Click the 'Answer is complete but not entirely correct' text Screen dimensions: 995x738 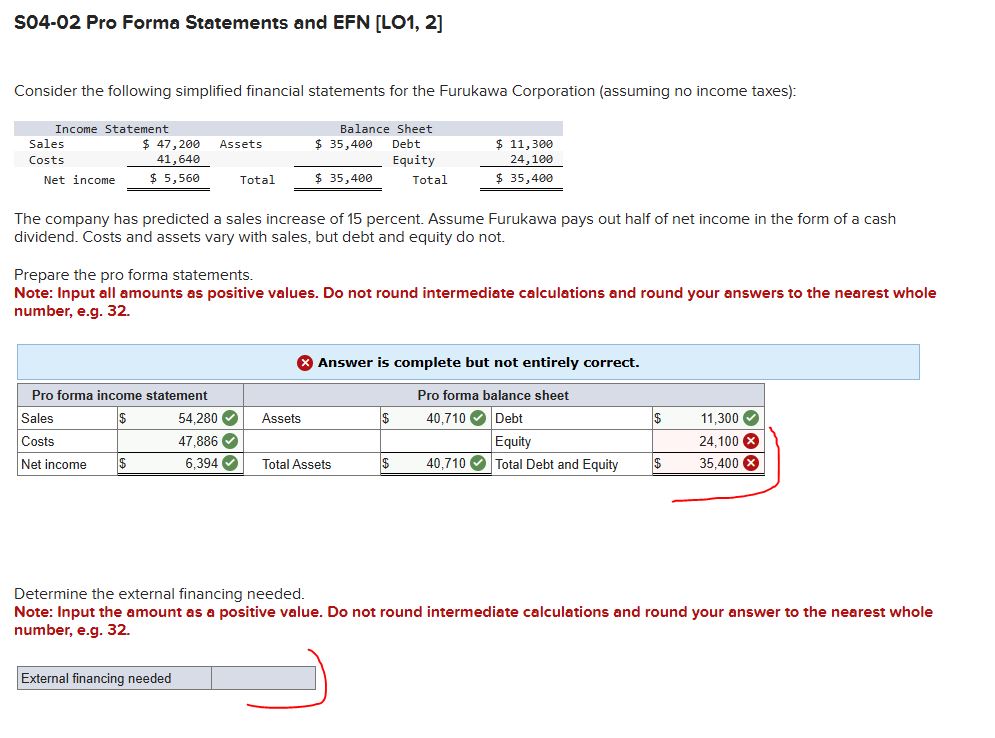478,362
